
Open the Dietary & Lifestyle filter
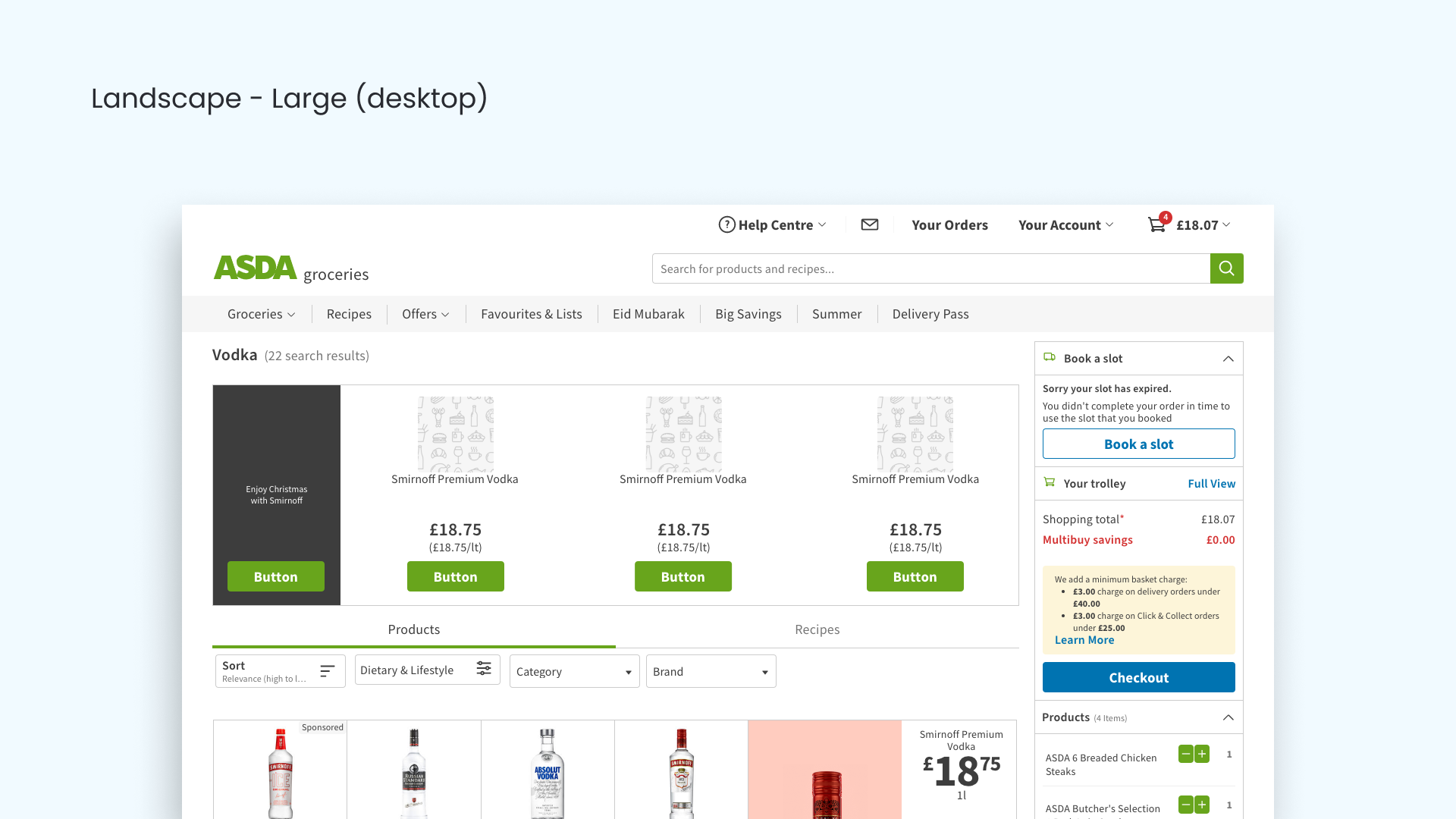click(x=428, y=670)
